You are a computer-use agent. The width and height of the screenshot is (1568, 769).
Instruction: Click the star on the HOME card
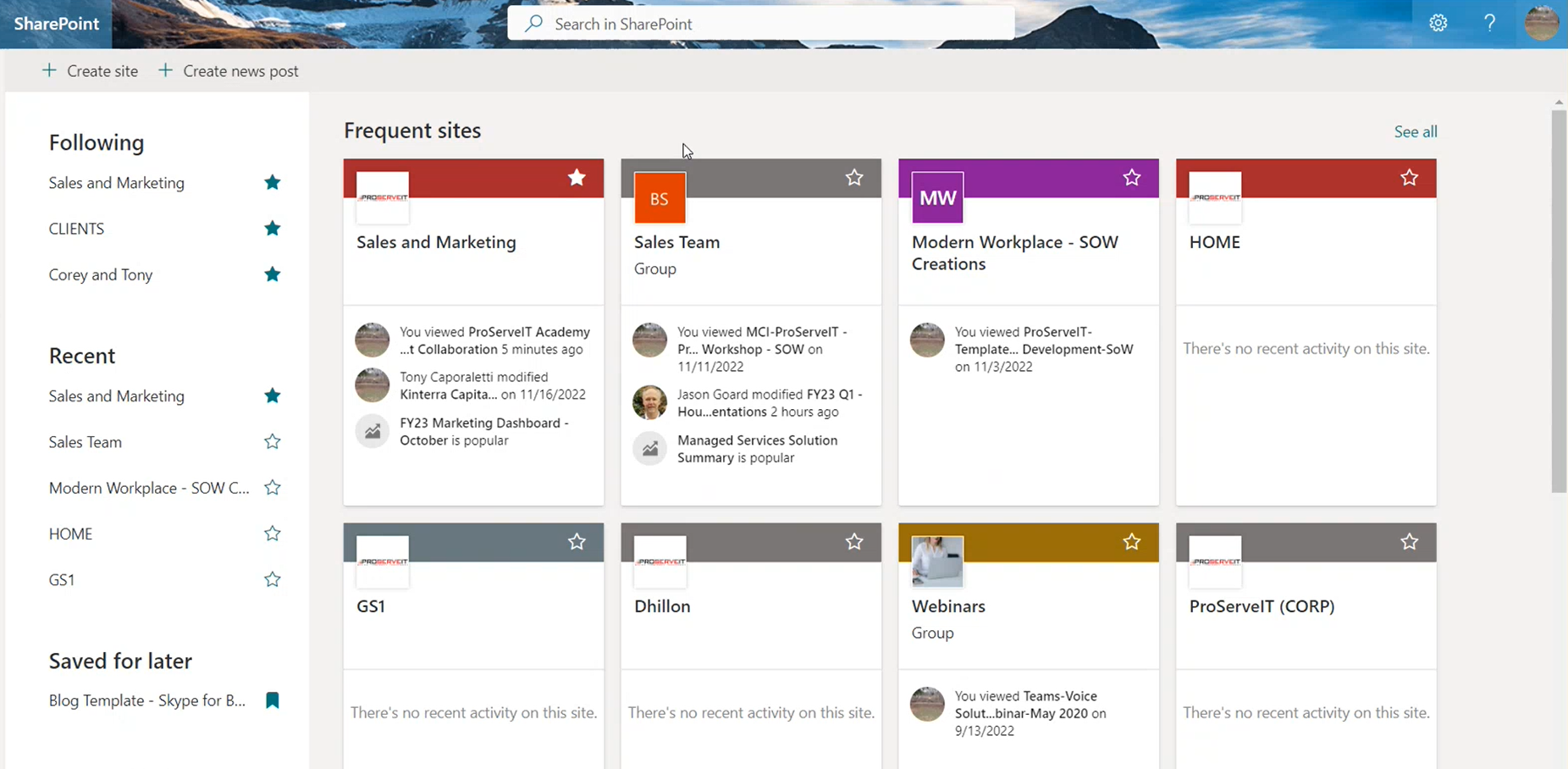click(1409, 177)
